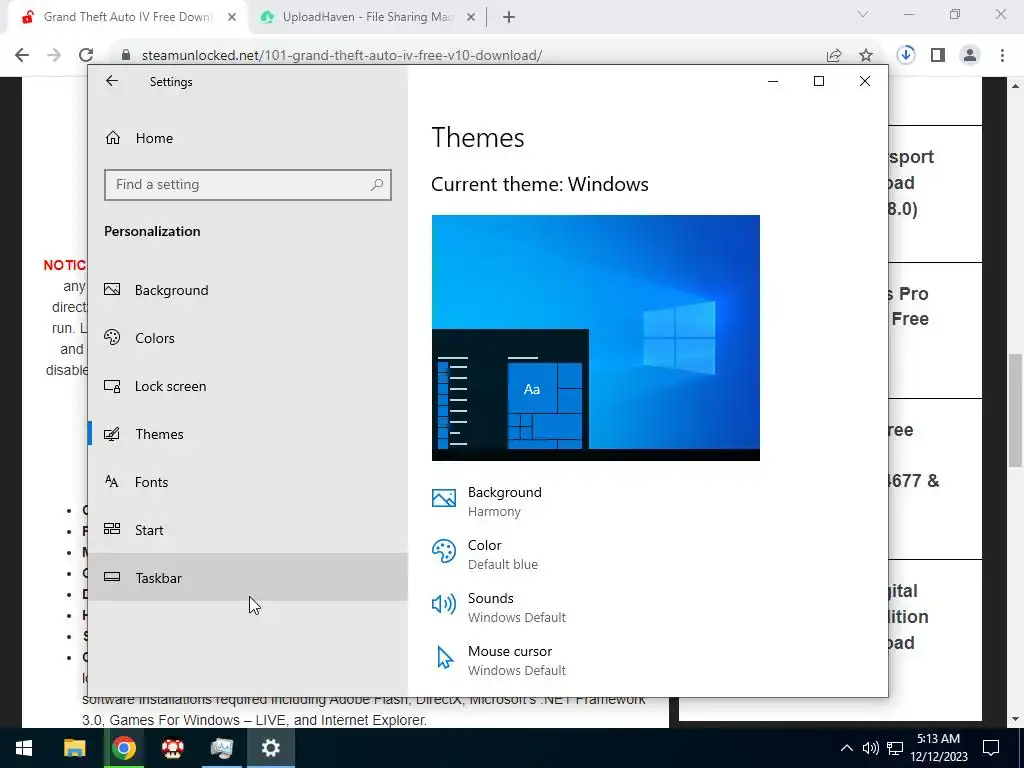This screenshot has height=768, width=1024.
Task: Go back using the Settings back arrow
Action: coord(112,81)
